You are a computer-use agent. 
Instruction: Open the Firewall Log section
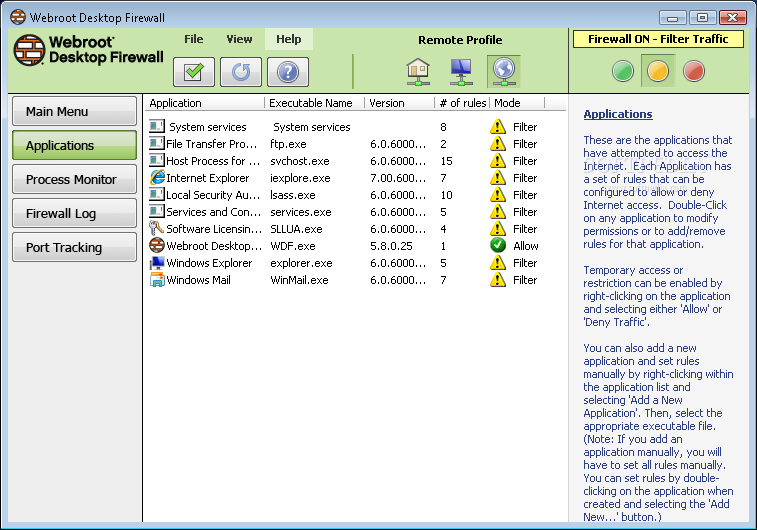tap(74, 213)
